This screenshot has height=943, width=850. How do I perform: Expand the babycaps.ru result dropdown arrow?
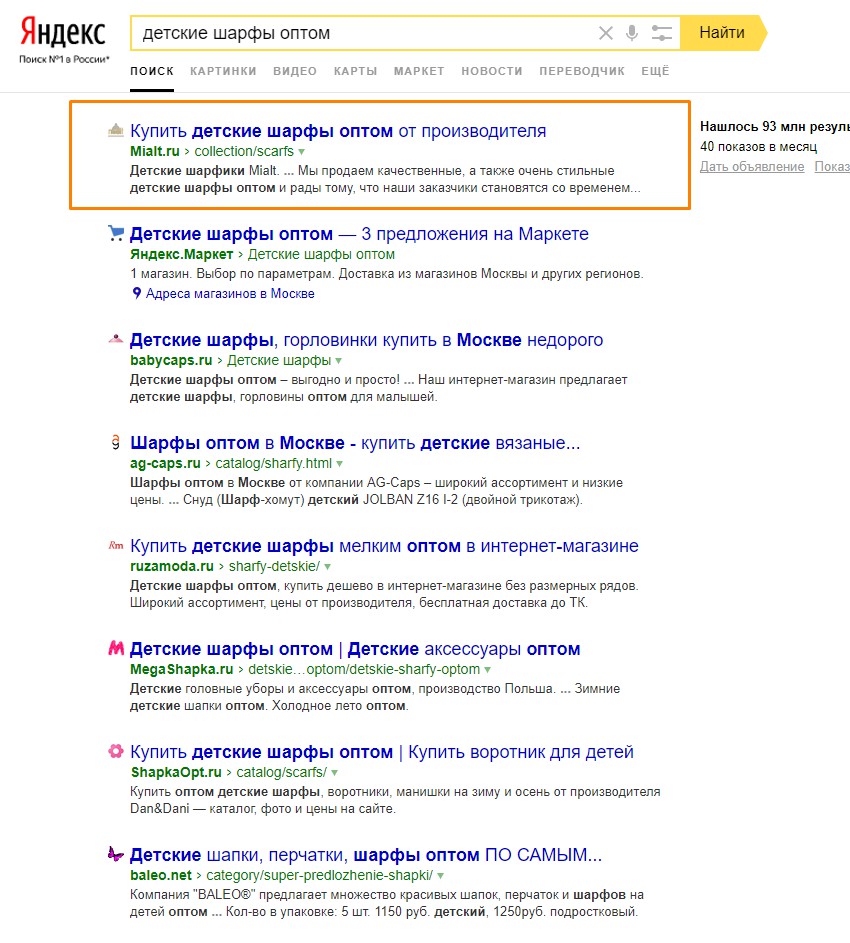tap(339, 361)
